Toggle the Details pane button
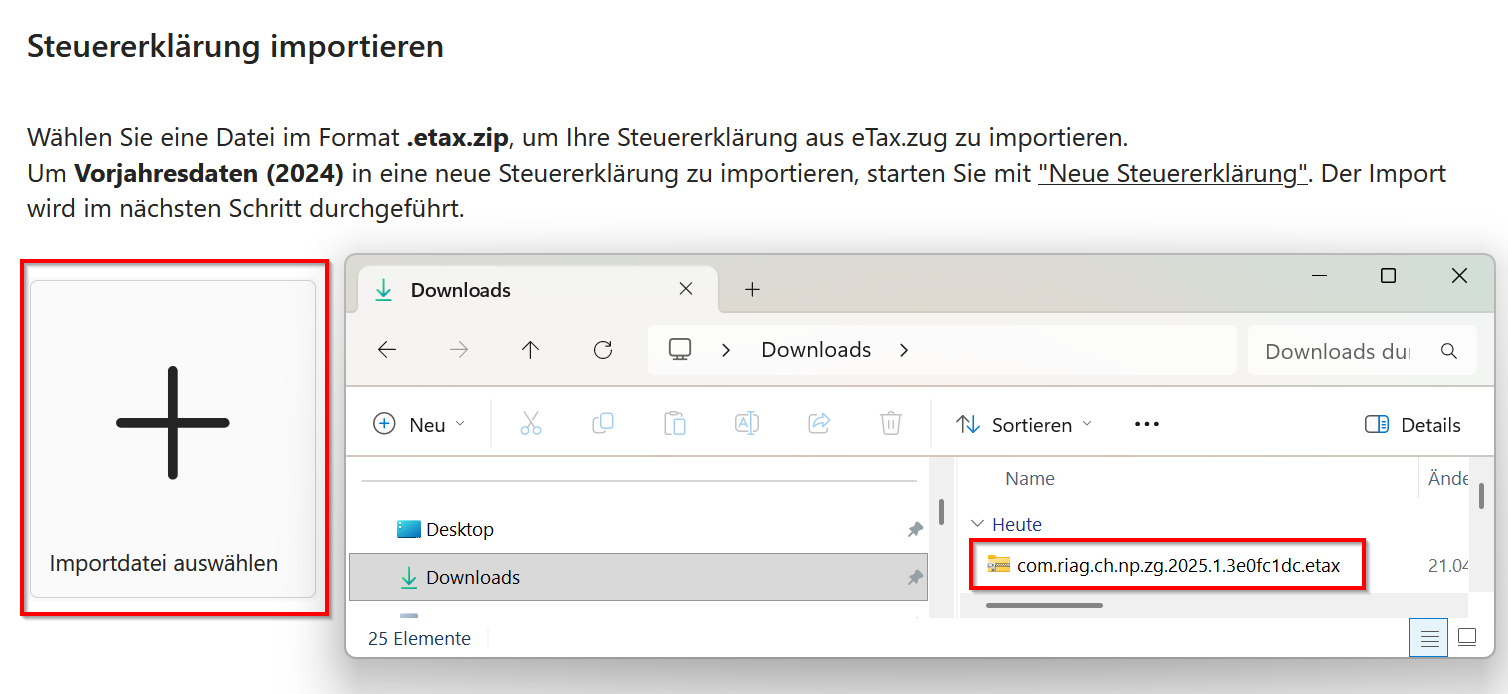Image resolution: width=1508 pixels, height=694 pixels. coord(1413,425)
